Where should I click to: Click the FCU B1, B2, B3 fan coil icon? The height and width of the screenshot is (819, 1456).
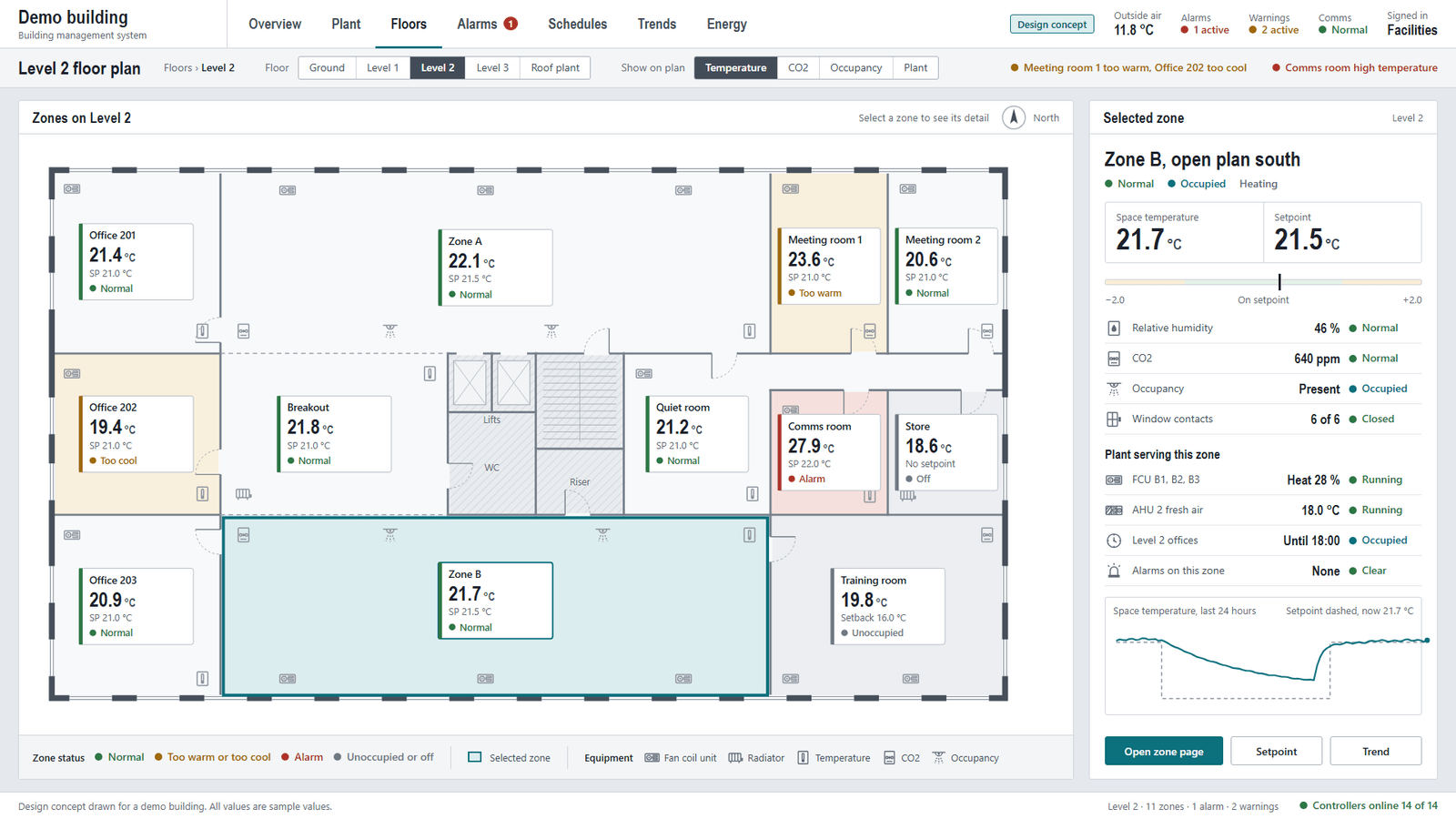1114,480
